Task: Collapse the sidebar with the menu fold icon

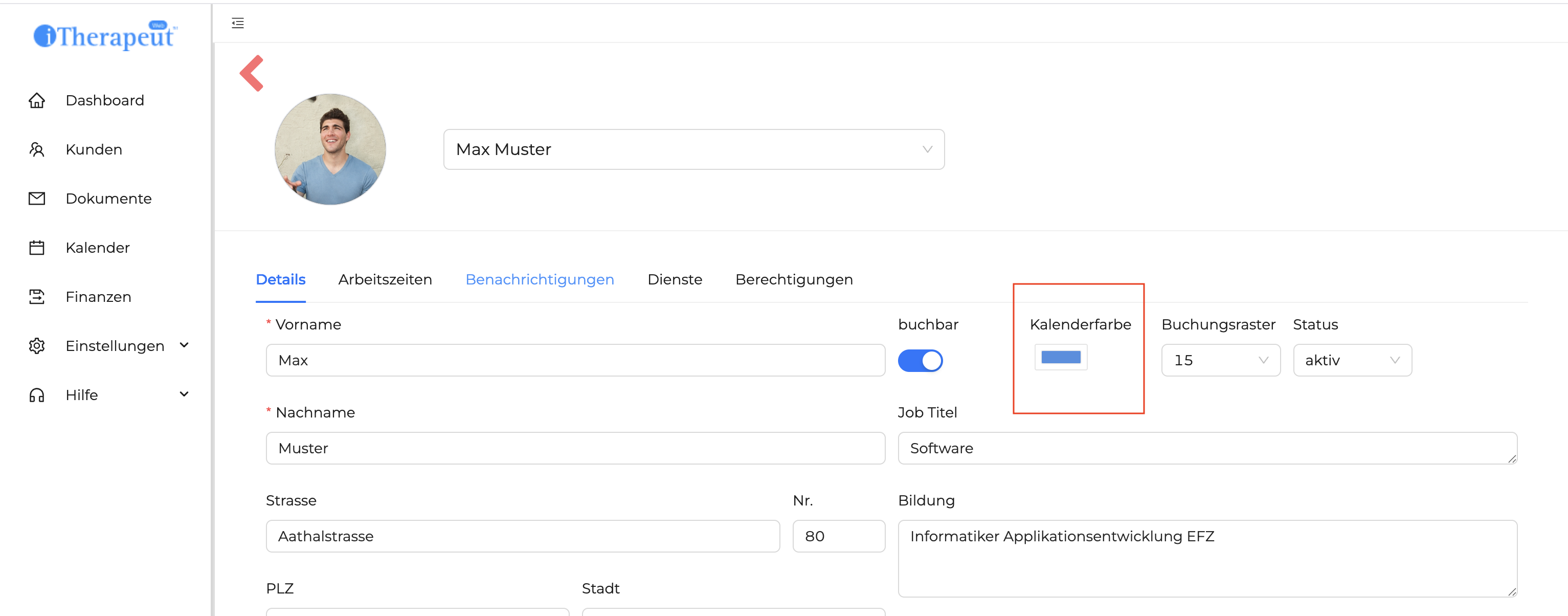Action: tap(237, 23)
